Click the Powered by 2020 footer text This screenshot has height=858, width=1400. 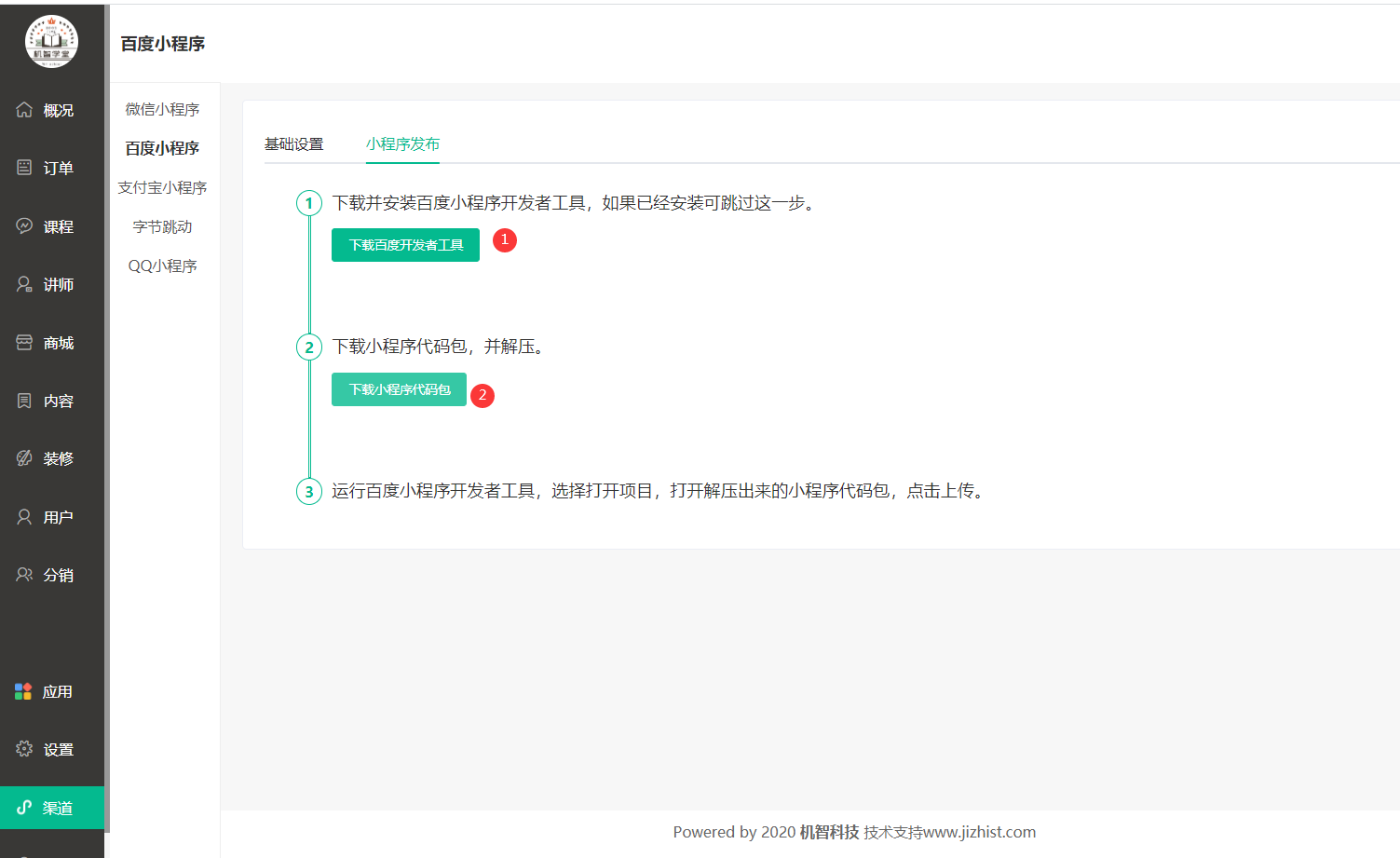coord(734,832)
